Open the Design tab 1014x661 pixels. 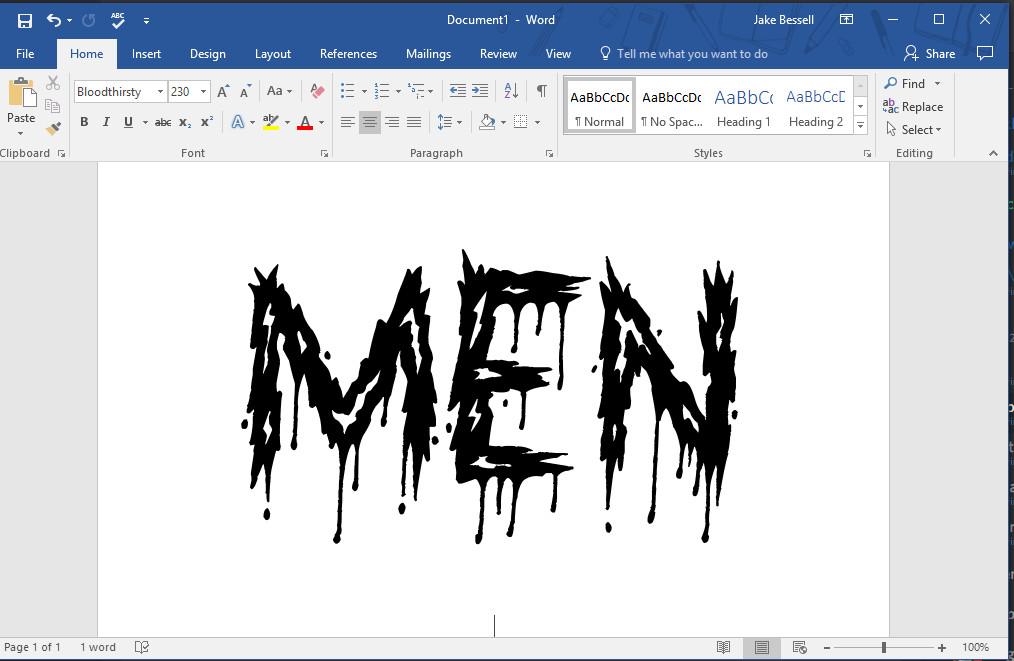point(207,54)
